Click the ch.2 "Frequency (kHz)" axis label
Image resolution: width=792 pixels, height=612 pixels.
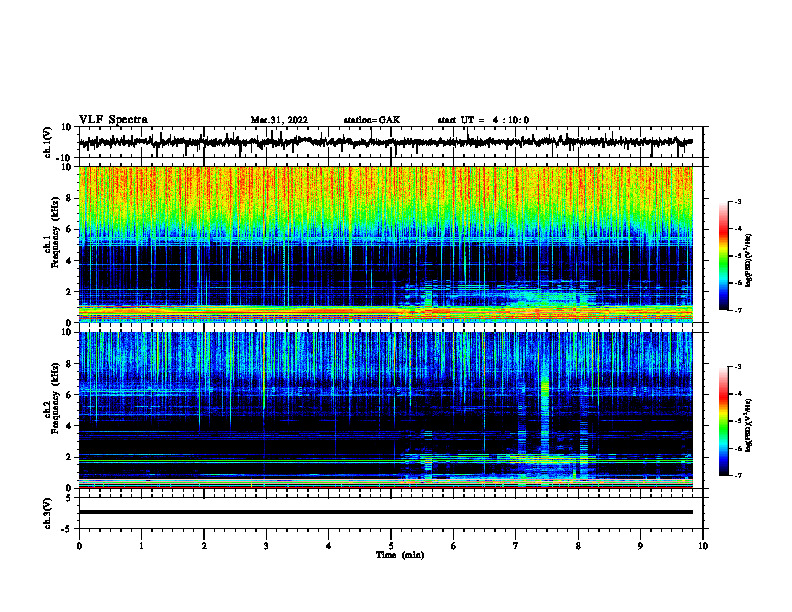coord(55,398)
